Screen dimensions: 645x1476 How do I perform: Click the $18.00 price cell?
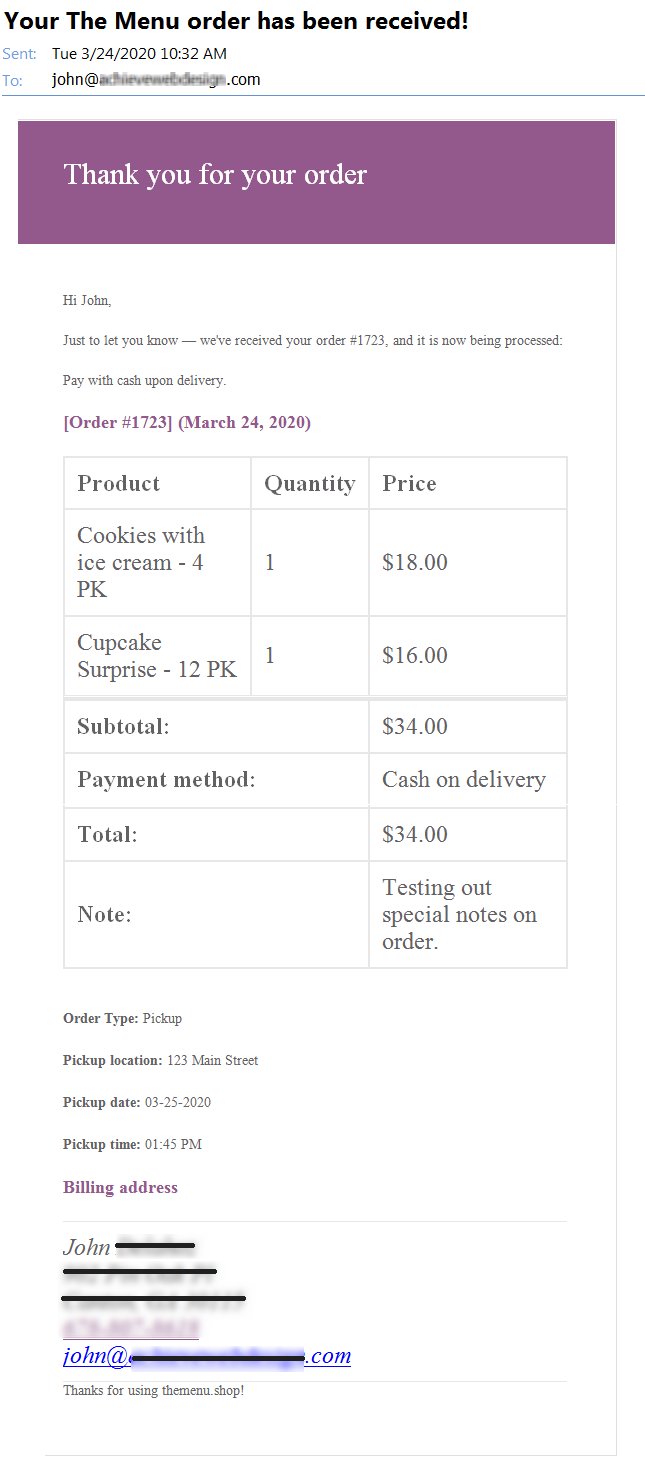click(x=468, y=562)
